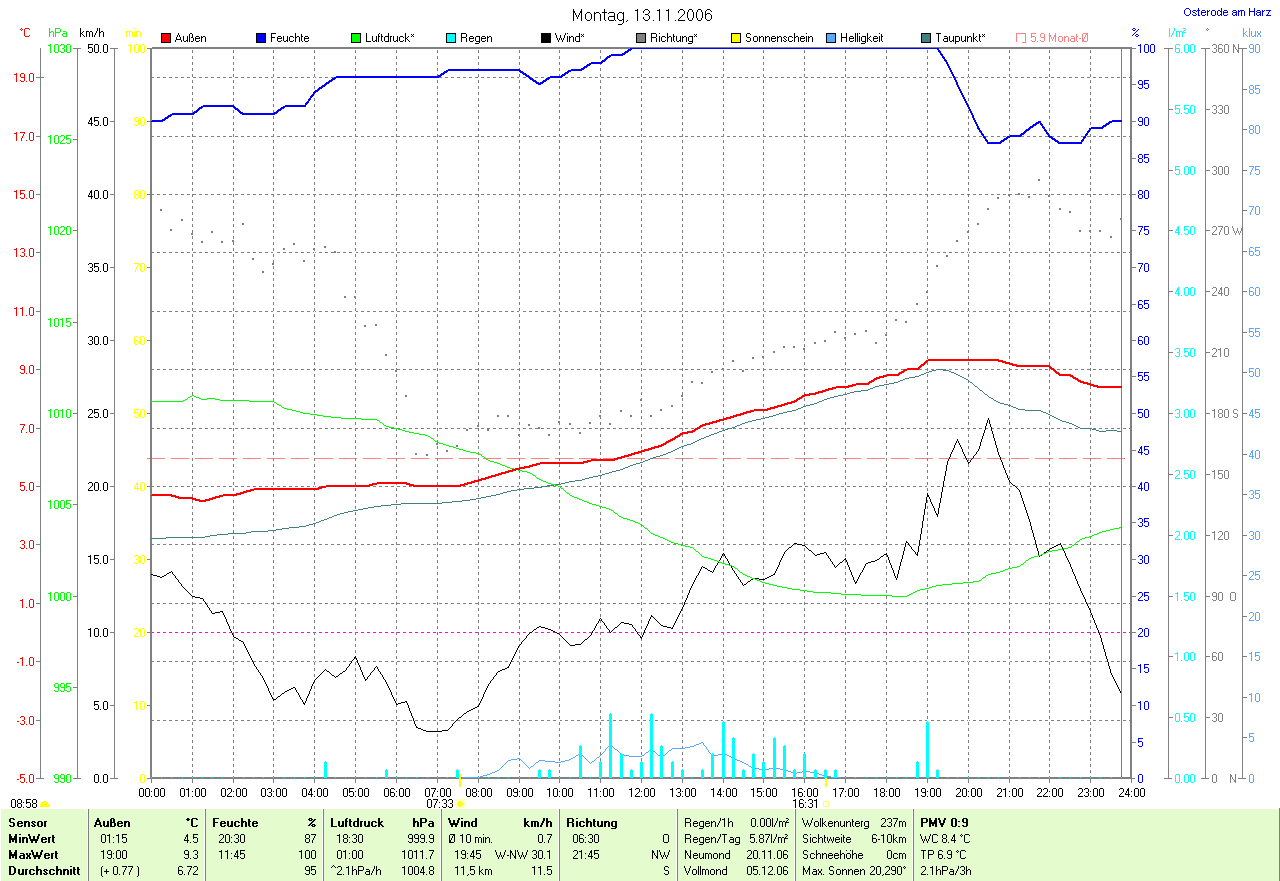Select the Helligkeit legend marker

(x=831, y=38)
